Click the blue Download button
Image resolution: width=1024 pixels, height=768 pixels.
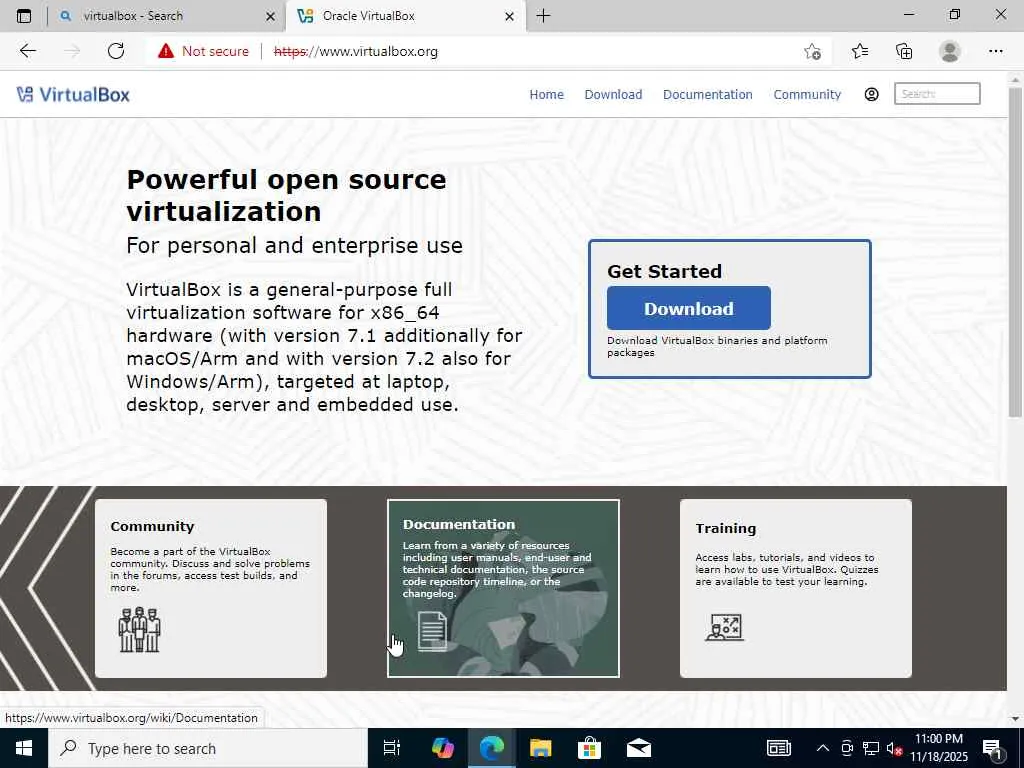(x=688, y=308)
